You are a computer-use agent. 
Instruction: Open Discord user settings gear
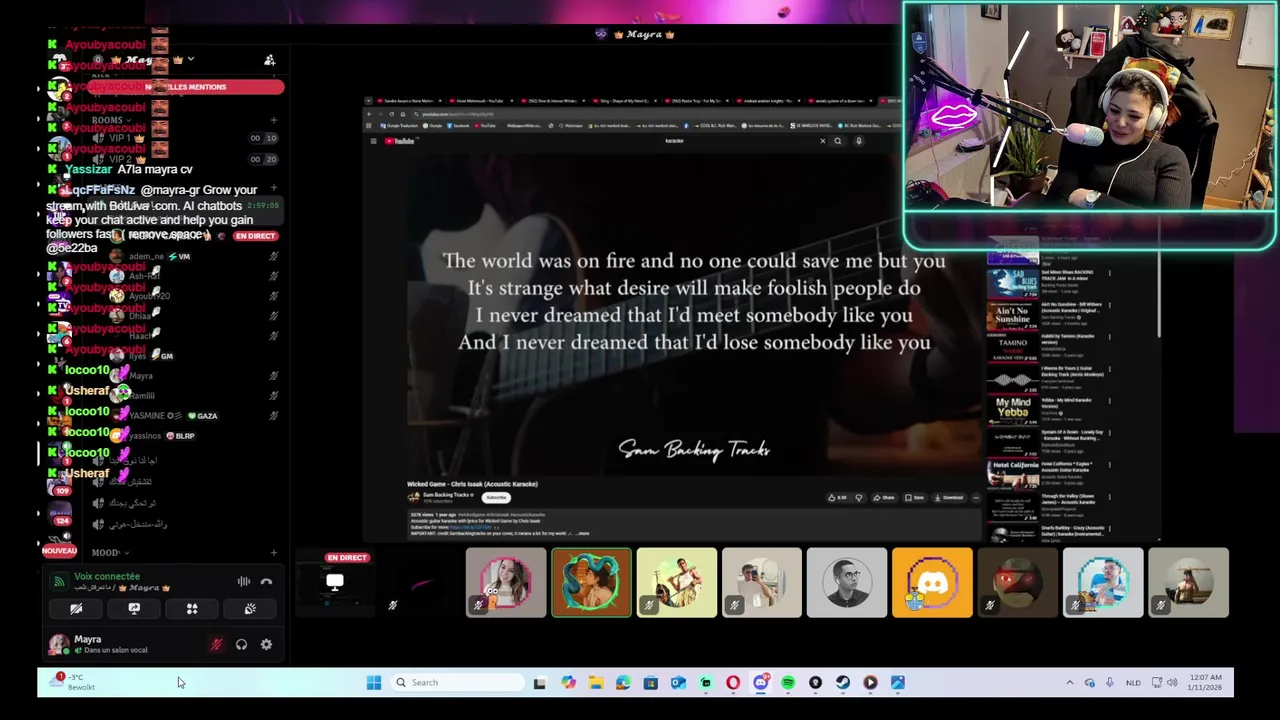pos(266,645)
